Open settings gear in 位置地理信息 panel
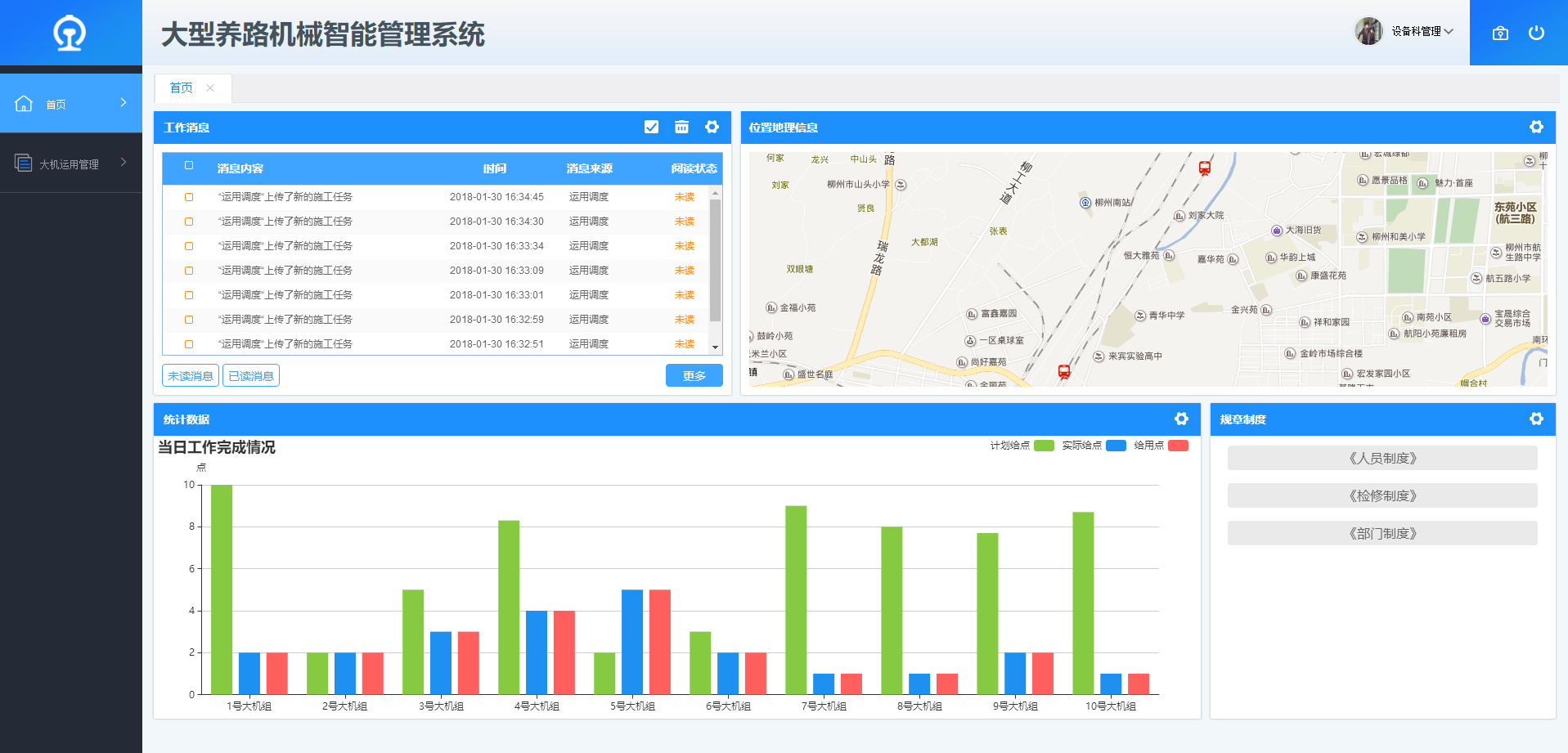Image resolution: width=1568 pixels, height=753 pixels. tap(1536, 127)
